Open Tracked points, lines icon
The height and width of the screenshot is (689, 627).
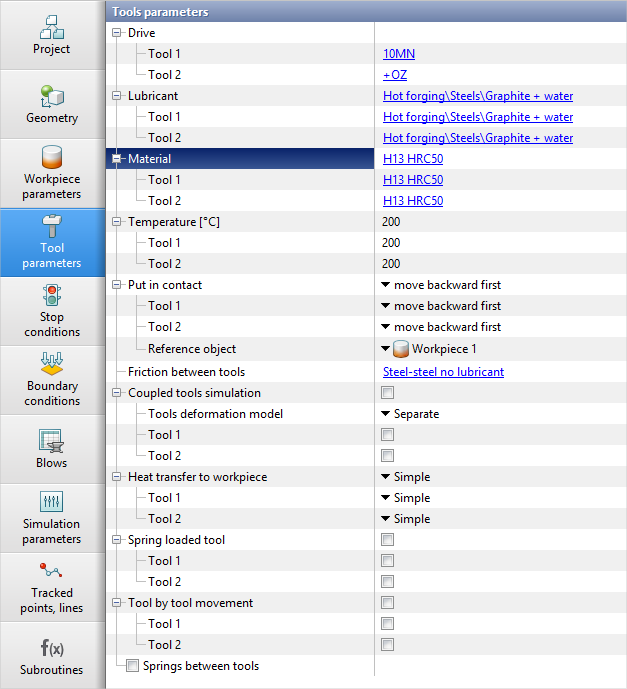point(51,570)
